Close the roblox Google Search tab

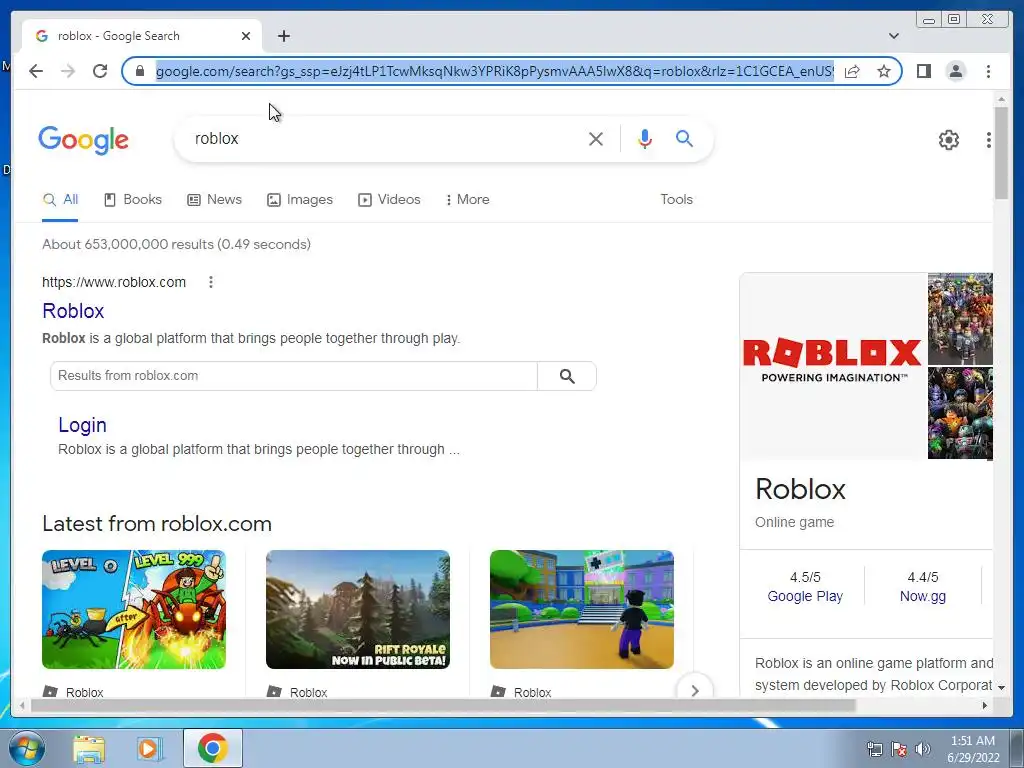tap(246, 36)
